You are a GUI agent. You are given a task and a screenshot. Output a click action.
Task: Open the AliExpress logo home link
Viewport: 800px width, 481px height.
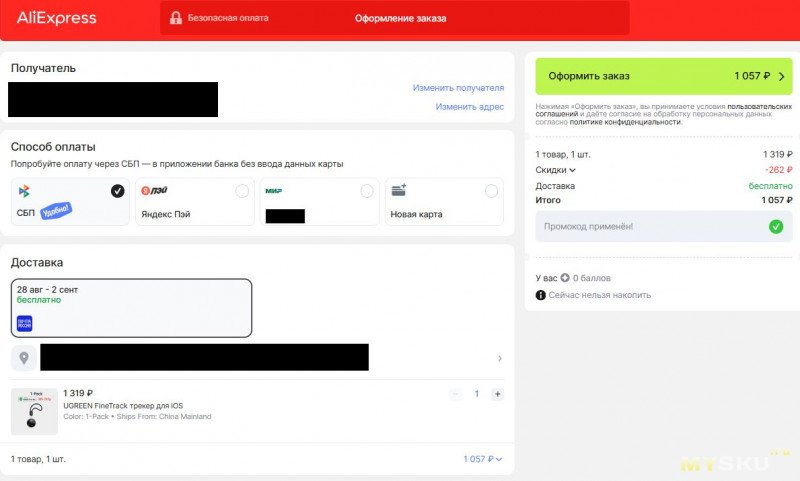(x=57, y=18)
